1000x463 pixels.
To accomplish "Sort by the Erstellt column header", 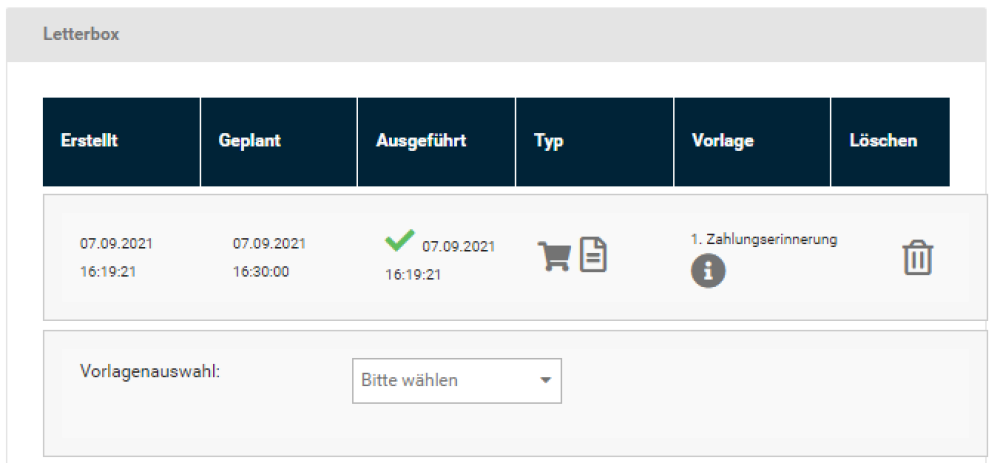I will click(x=89, y=141).
